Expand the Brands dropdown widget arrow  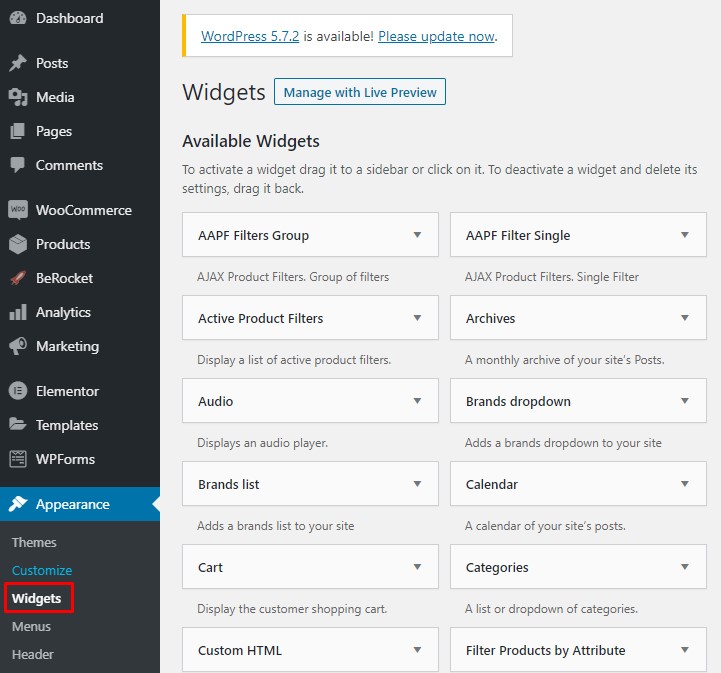[x=685, y=401]
